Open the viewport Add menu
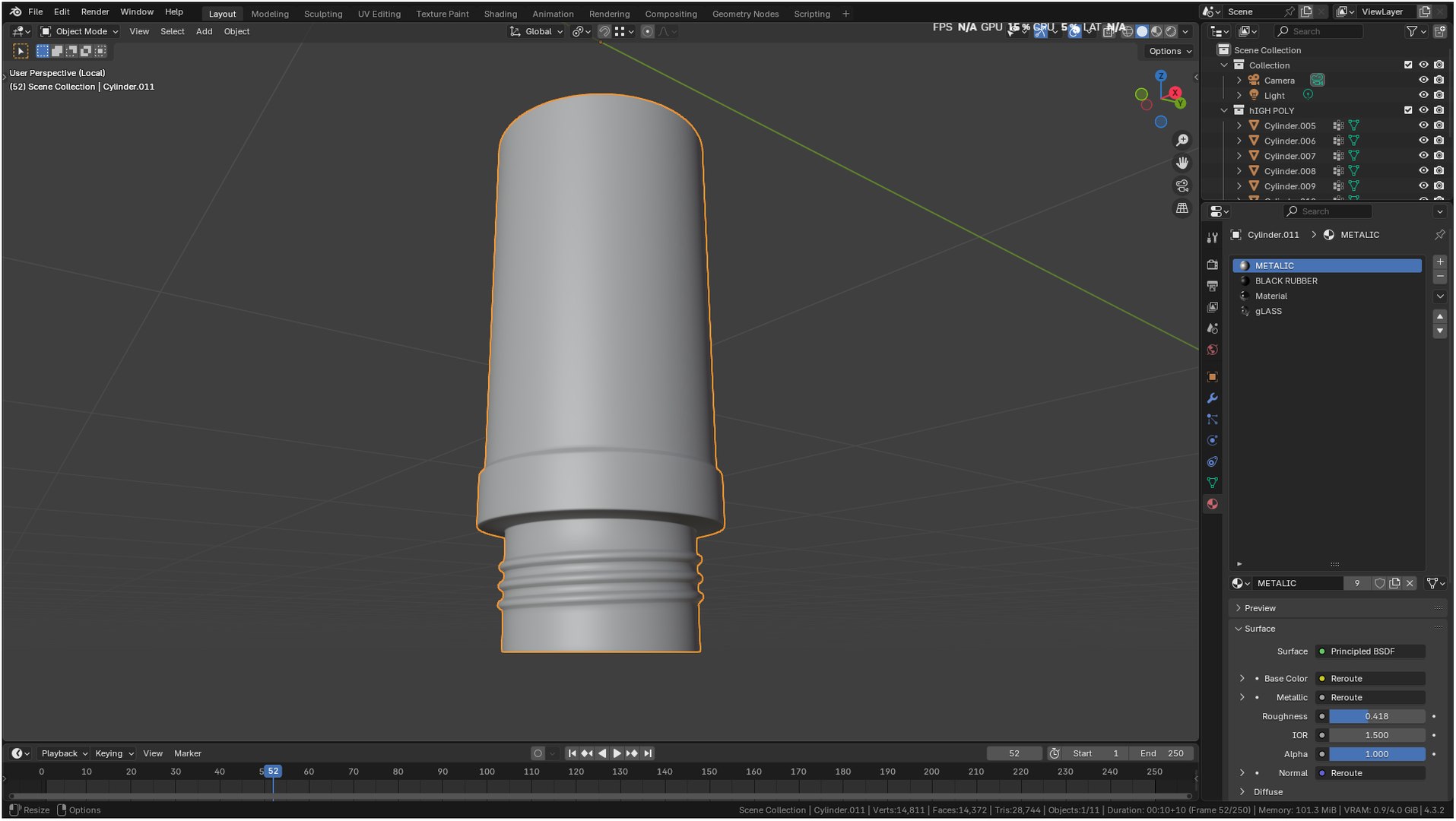The width and height of the screenshot is (1456, 821). [204, 31]
